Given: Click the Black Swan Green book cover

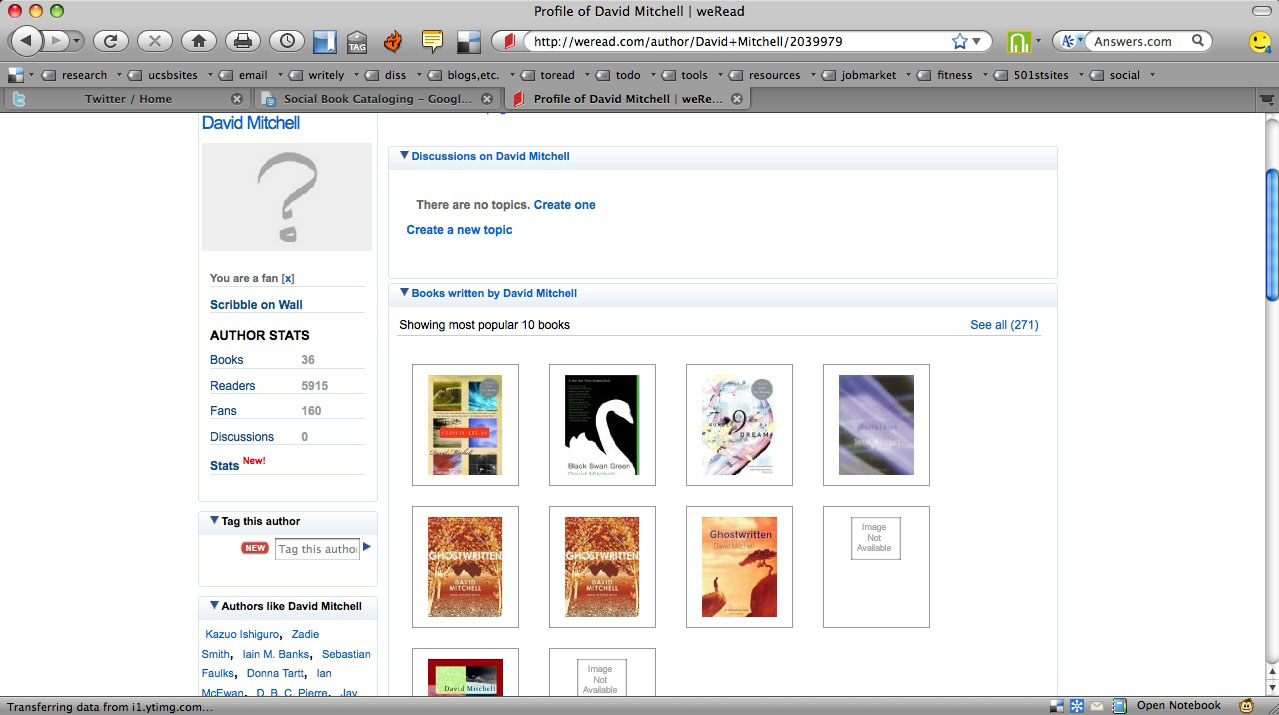Looking at the screenshot, I should pos(602,425).
